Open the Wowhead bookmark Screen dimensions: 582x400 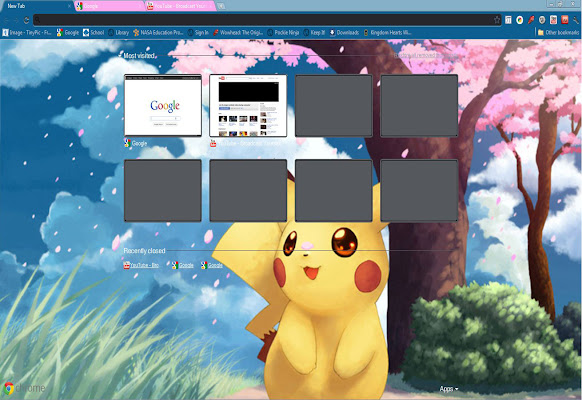point(238,33)
